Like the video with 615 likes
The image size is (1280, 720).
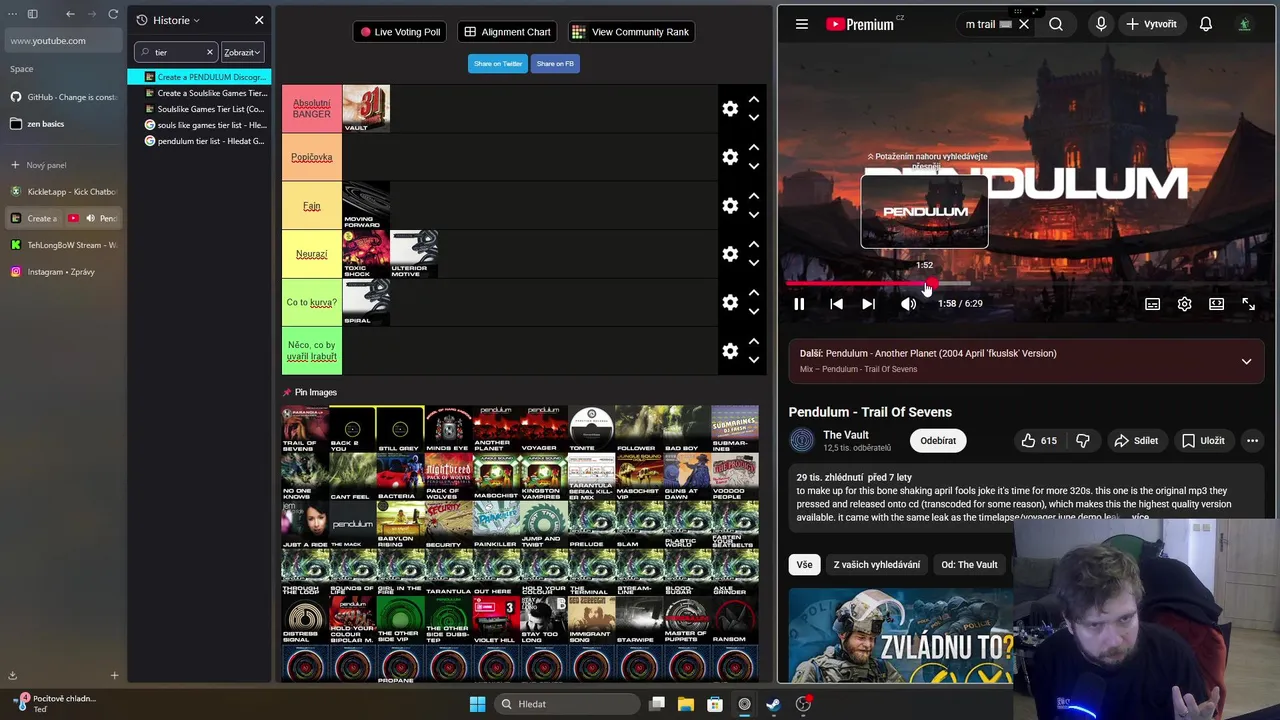pyautogui.click(x=1038, y=441)
